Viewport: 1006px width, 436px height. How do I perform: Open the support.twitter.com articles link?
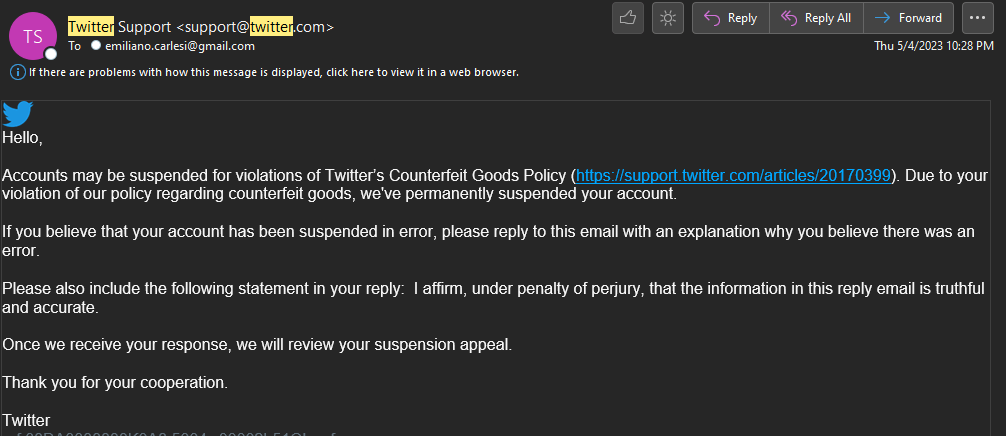733,175
